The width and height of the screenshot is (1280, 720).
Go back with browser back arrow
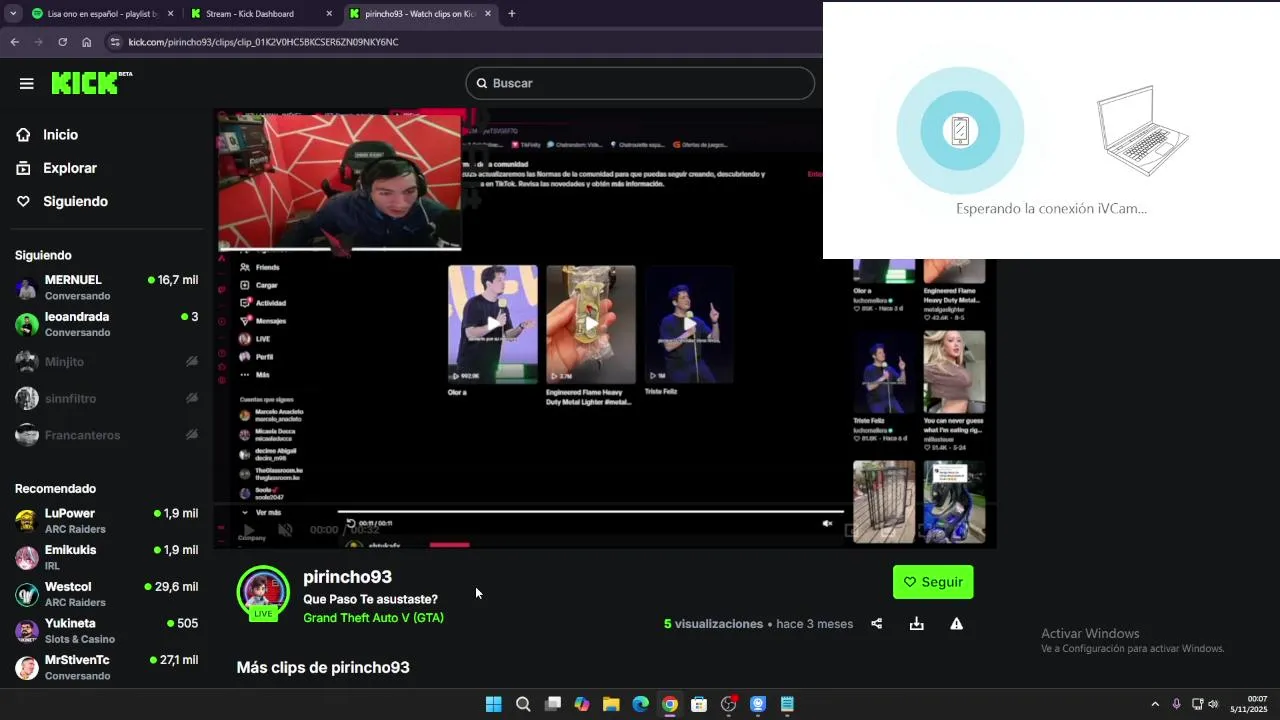coord(14,42)
